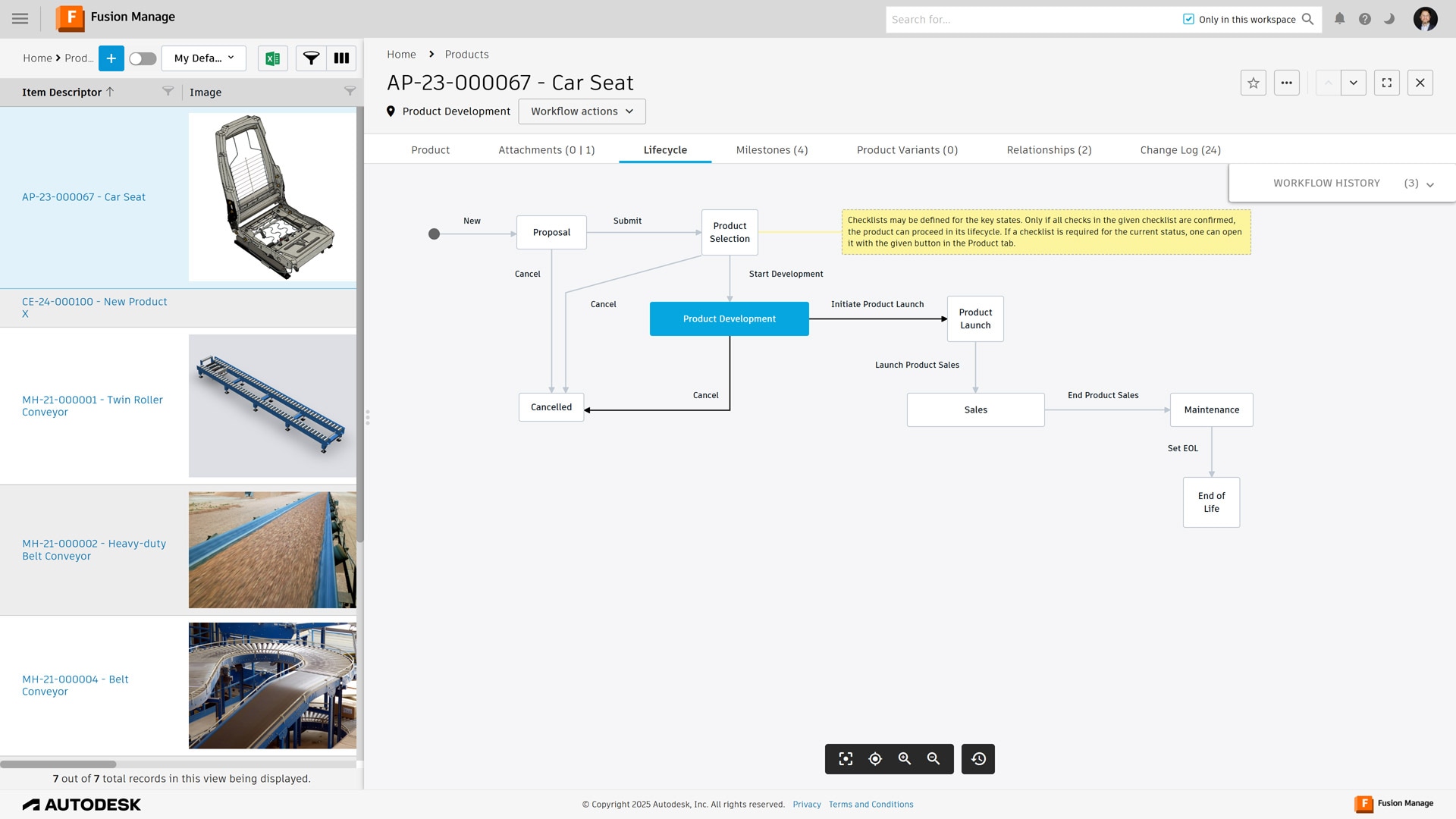Image resolution: width=1456 pixels, height=819 pixels.
Task: Click the Excel export icon
Action: pos(273,58)
